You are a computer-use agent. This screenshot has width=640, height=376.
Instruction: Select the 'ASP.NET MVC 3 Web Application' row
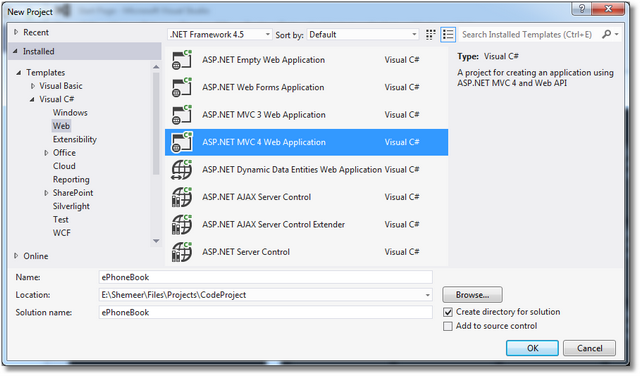tap(306, 115)
